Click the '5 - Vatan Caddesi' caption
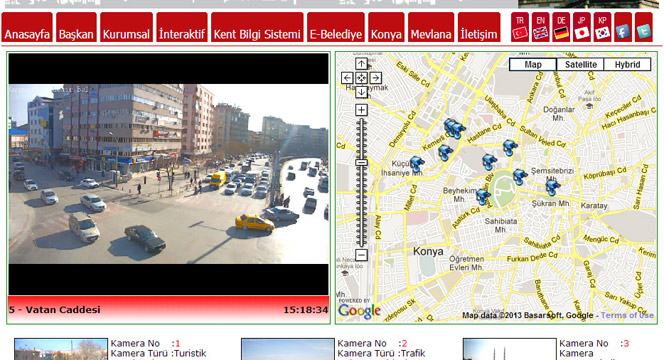 55,310
